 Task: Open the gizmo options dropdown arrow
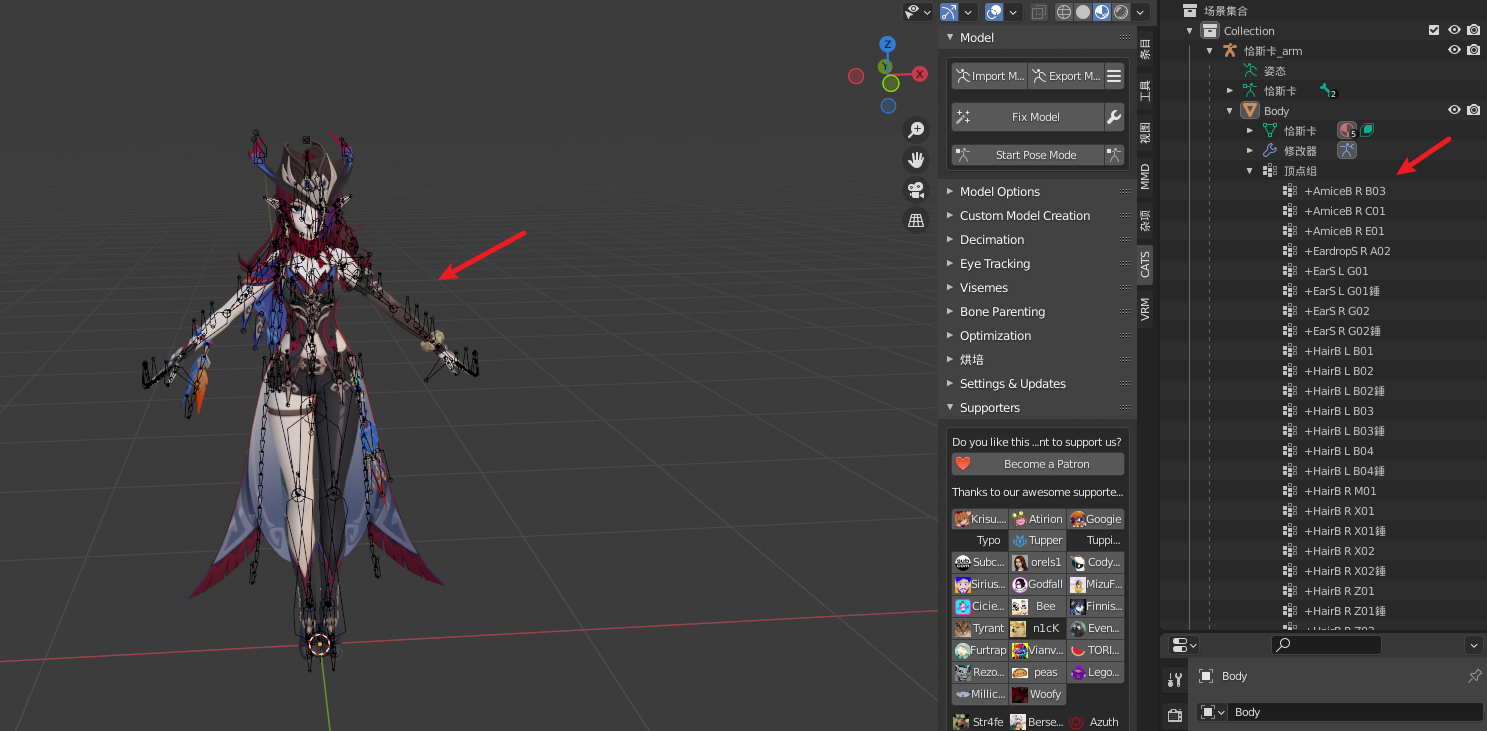pyautogui.click(x=969, y=12)
